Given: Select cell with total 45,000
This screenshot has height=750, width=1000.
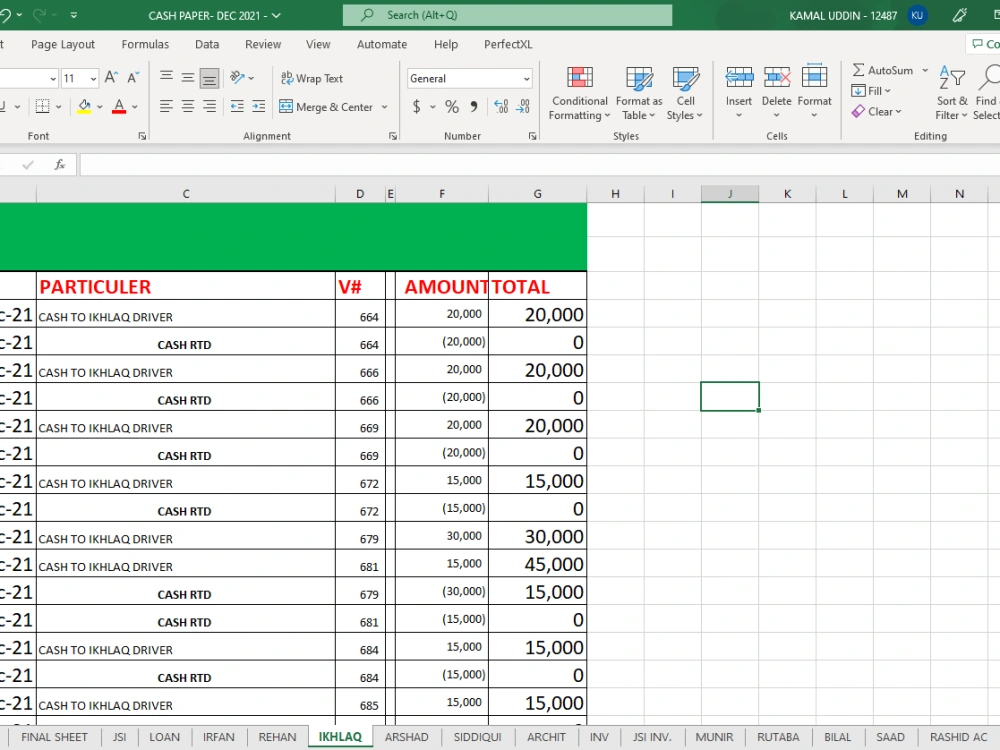Looking at the screenshot, I should click(538, 564).
